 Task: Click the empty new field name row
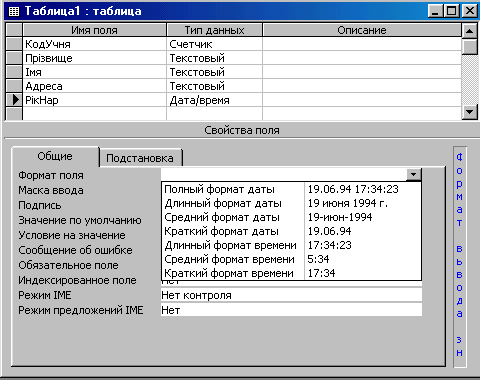click(95, 113)
